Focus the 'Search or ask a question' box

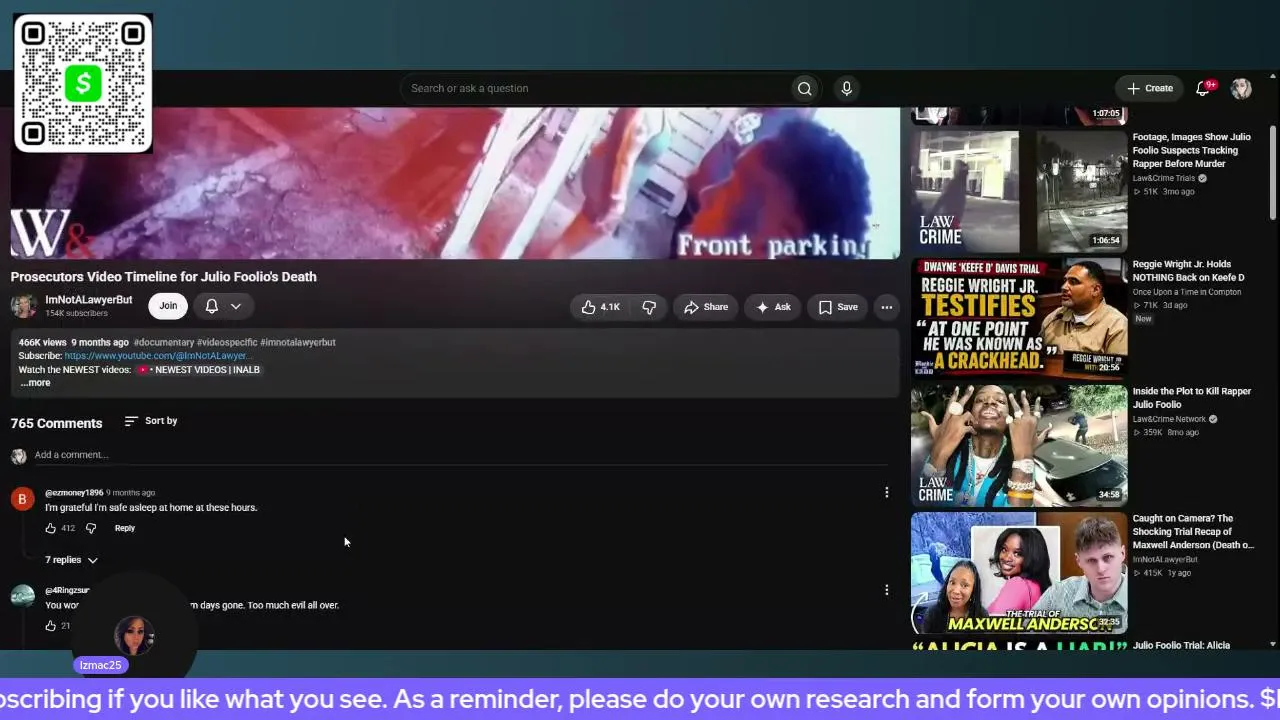tap(594, 88)
